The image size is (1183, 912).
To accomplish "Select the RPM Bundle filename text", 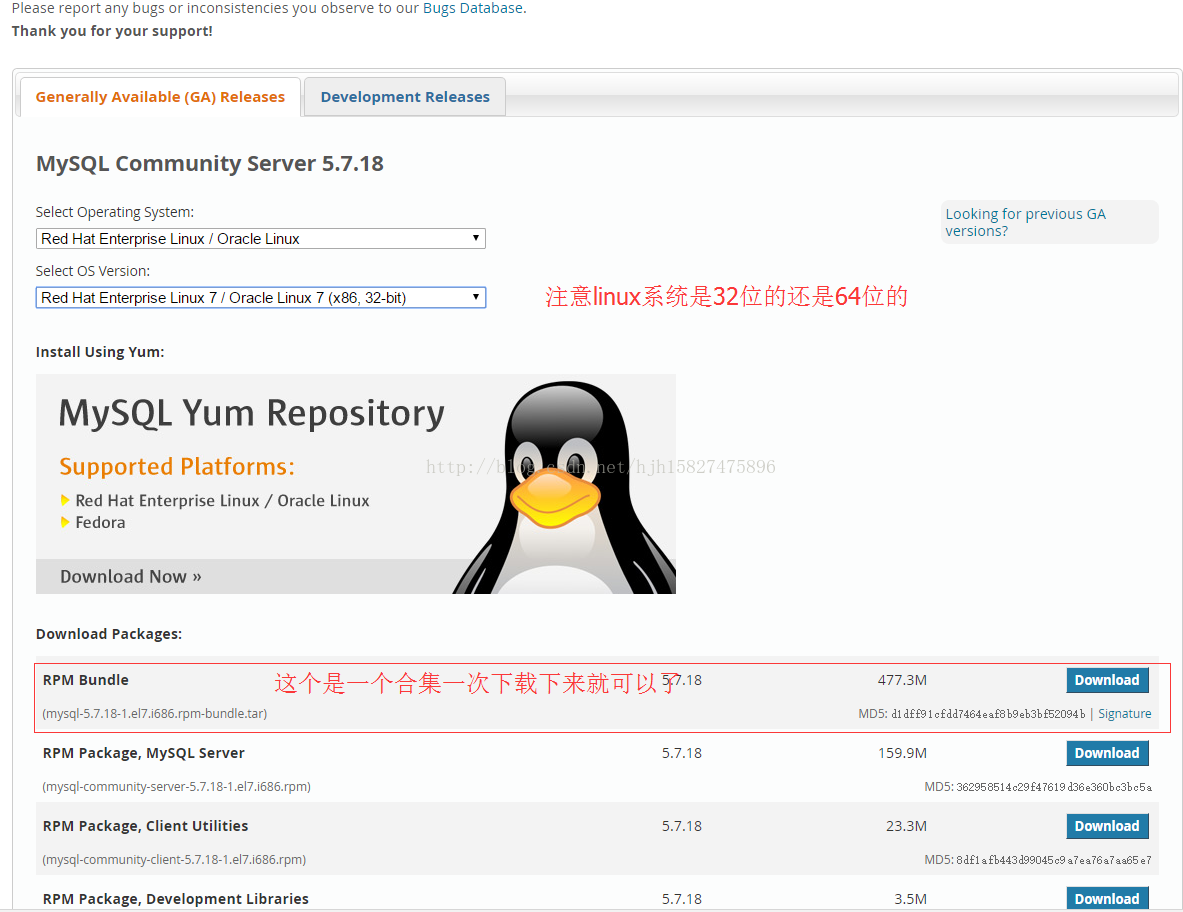I will [x=155, y=714].
